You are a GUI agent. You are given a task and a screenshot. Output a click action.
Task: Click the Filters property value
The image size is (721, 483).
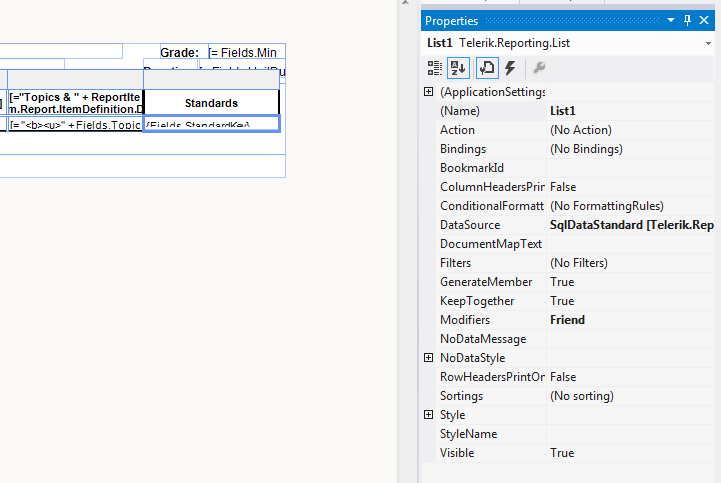tap(630, 263)
